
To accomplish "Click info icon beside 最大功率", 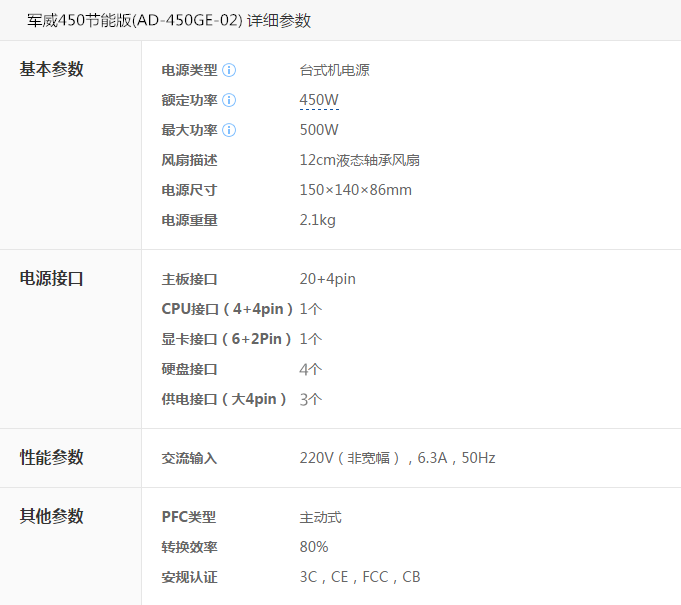I will 229,130.
